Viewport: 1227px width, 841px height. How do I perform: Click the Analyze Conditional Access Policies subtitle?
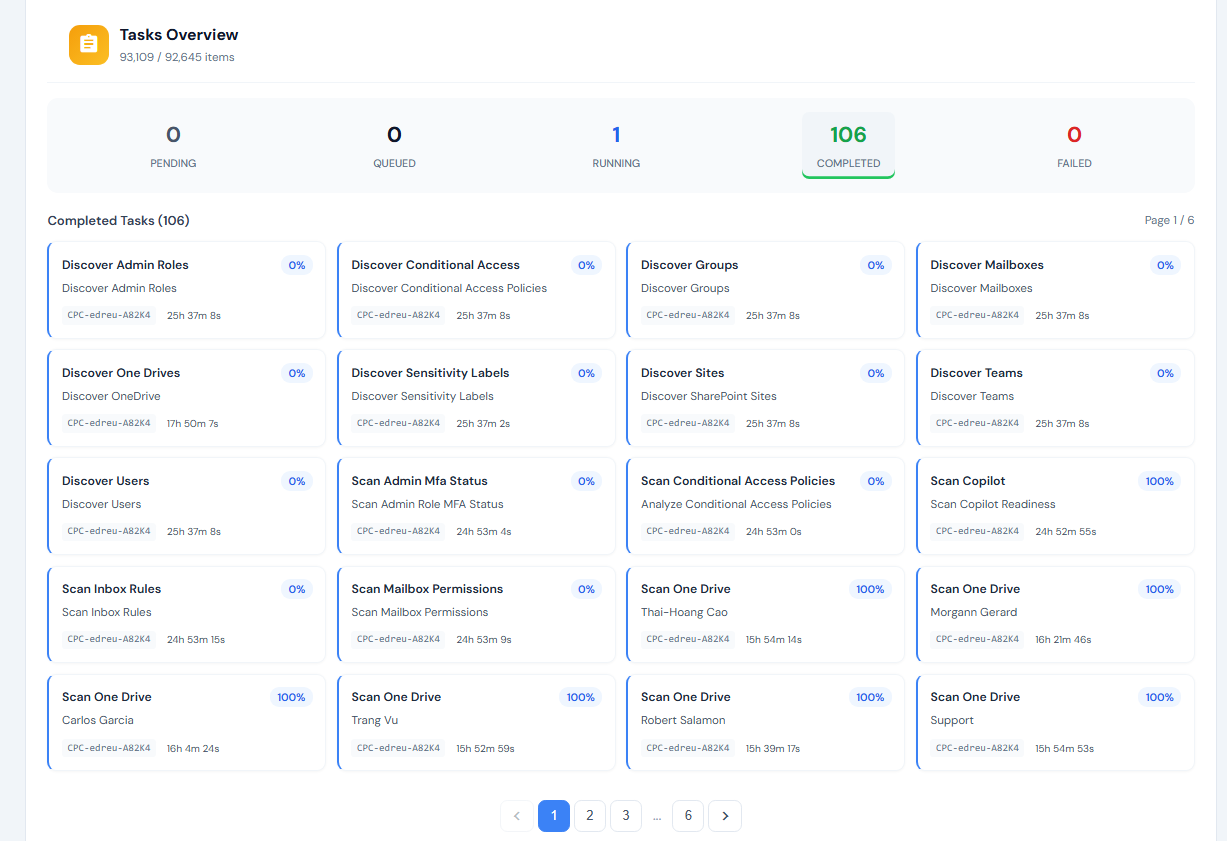pyautogui.click(x=736, y=504)
